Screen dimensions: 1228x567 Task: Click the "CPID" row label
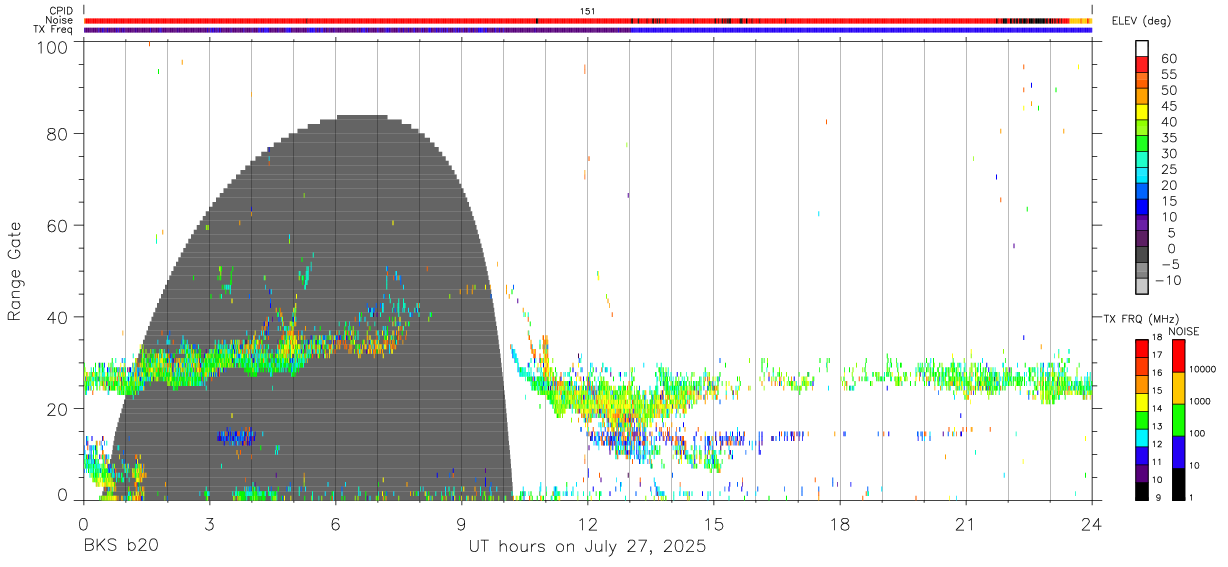(60, 11)
